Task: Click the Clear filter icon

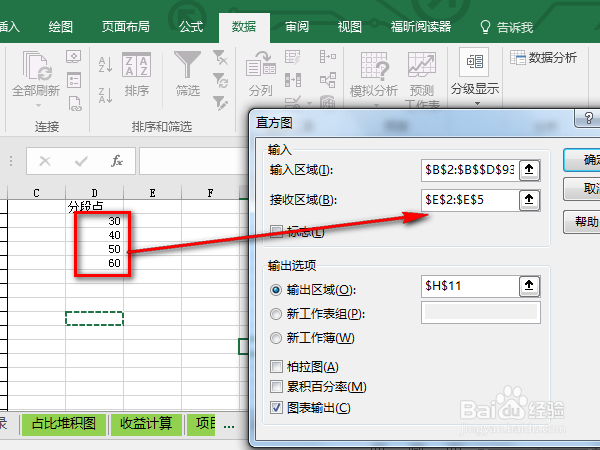Action: point(220,57)
